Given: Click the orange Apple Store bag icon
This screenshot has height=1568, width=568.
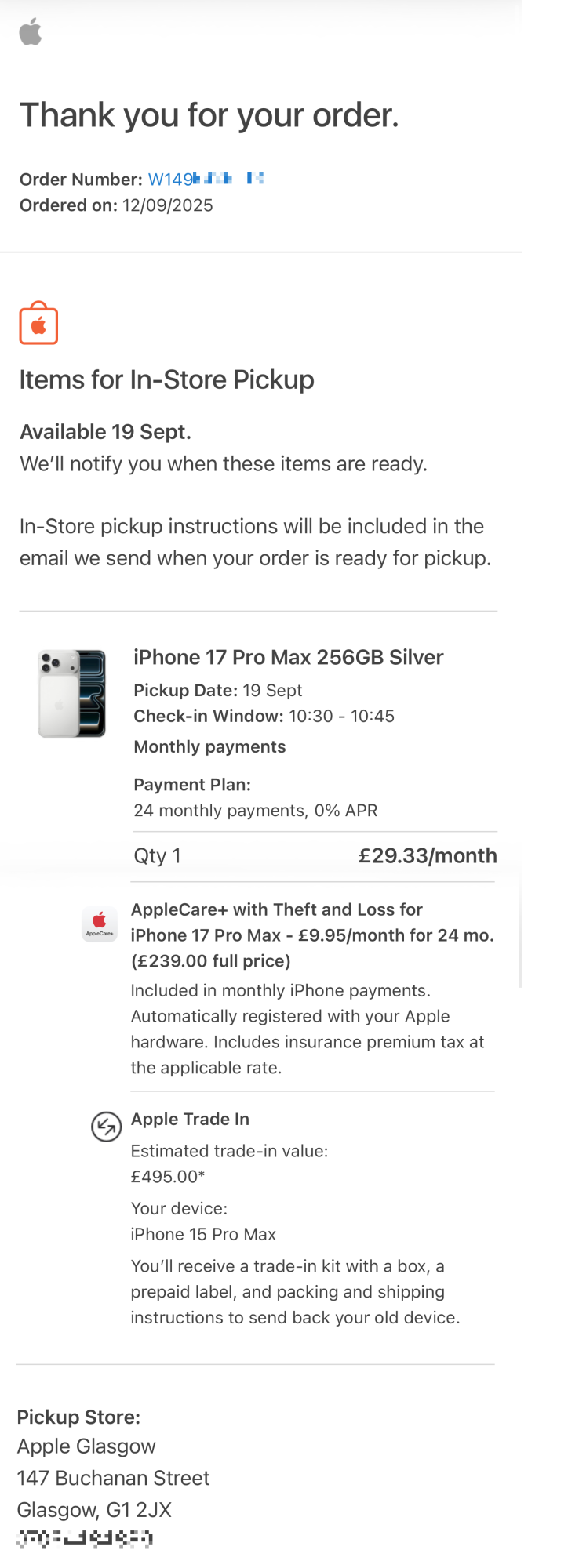Looking at the screenshot, I should tap(38, 324).
